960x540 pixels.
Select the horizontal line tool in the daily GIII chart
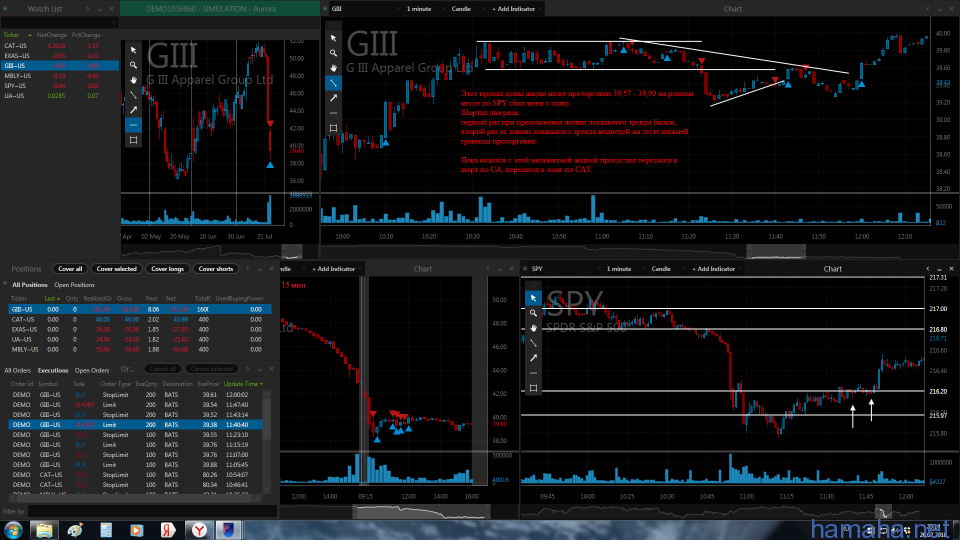click(x=133, y=125)
